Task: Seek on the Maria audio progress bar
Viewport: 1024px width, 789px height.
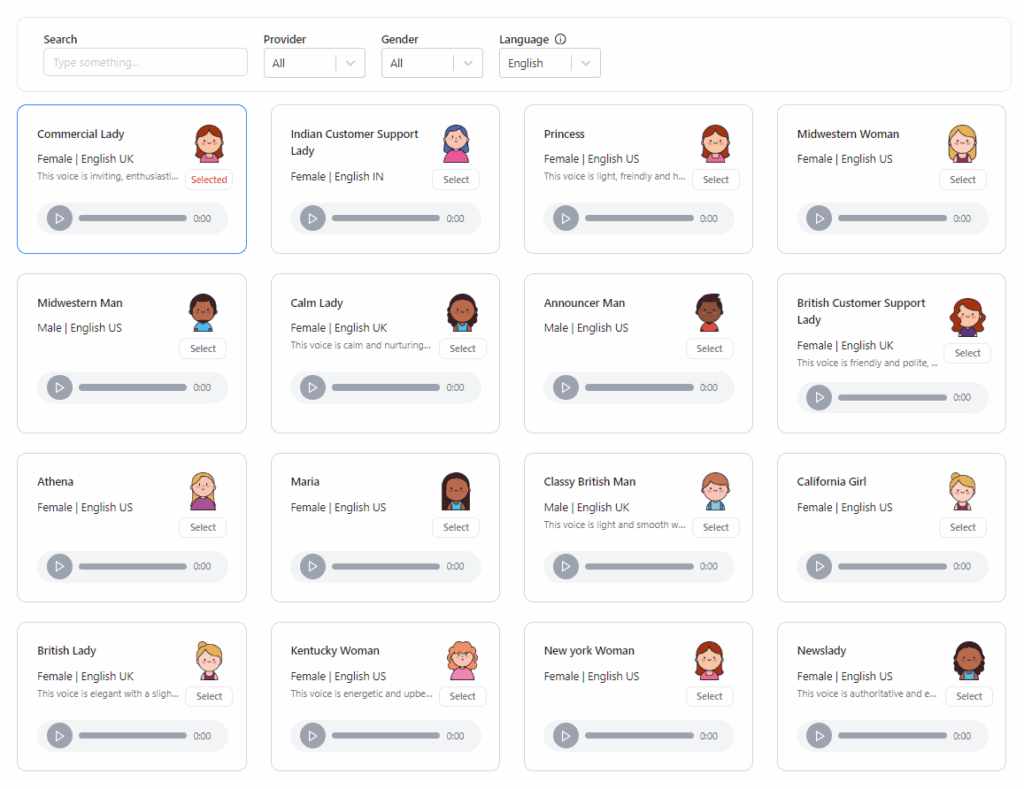Action: tap(386, 566)
